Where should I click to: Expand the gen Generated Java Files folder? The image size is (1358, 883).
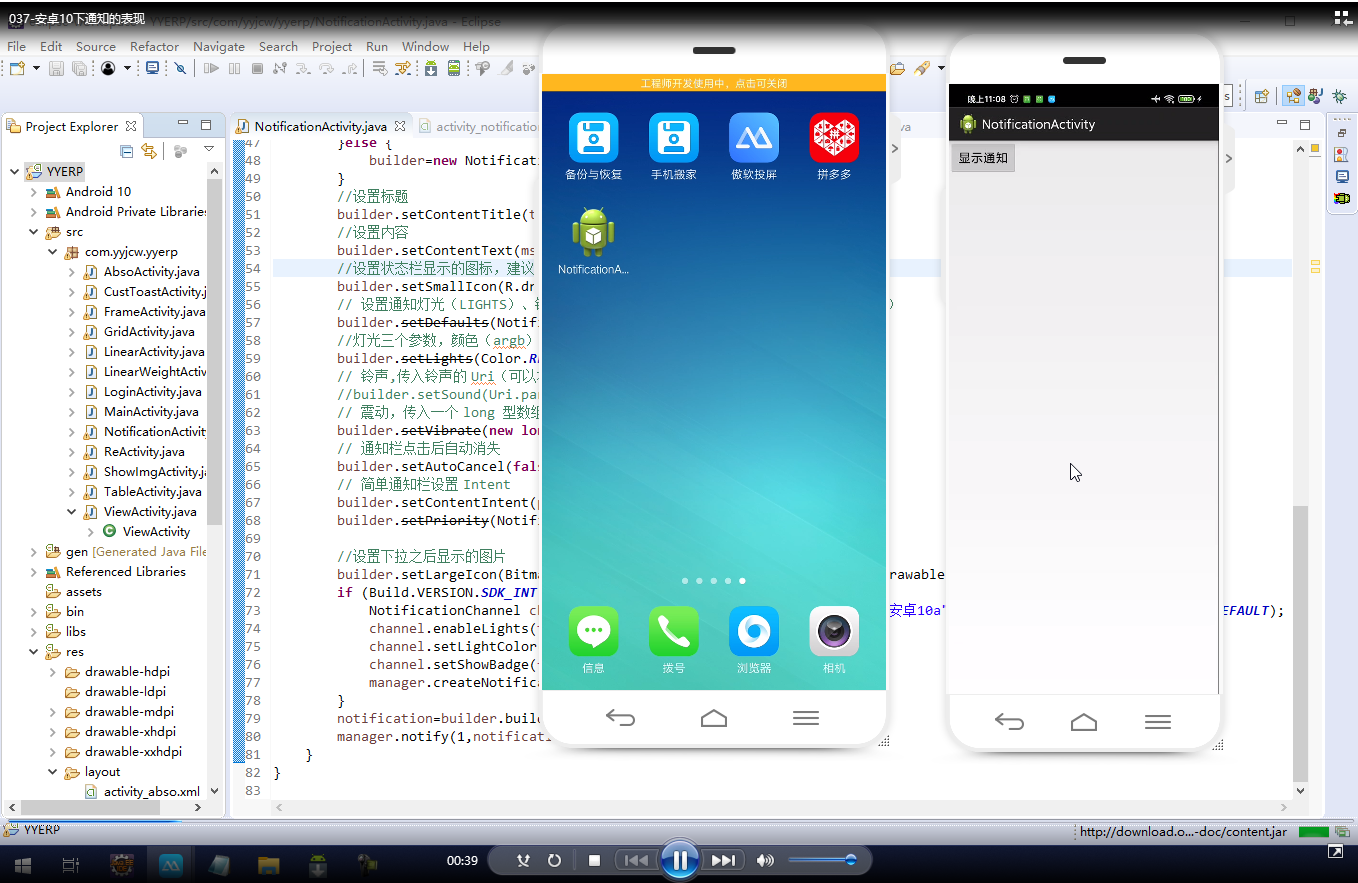(34, 552)
